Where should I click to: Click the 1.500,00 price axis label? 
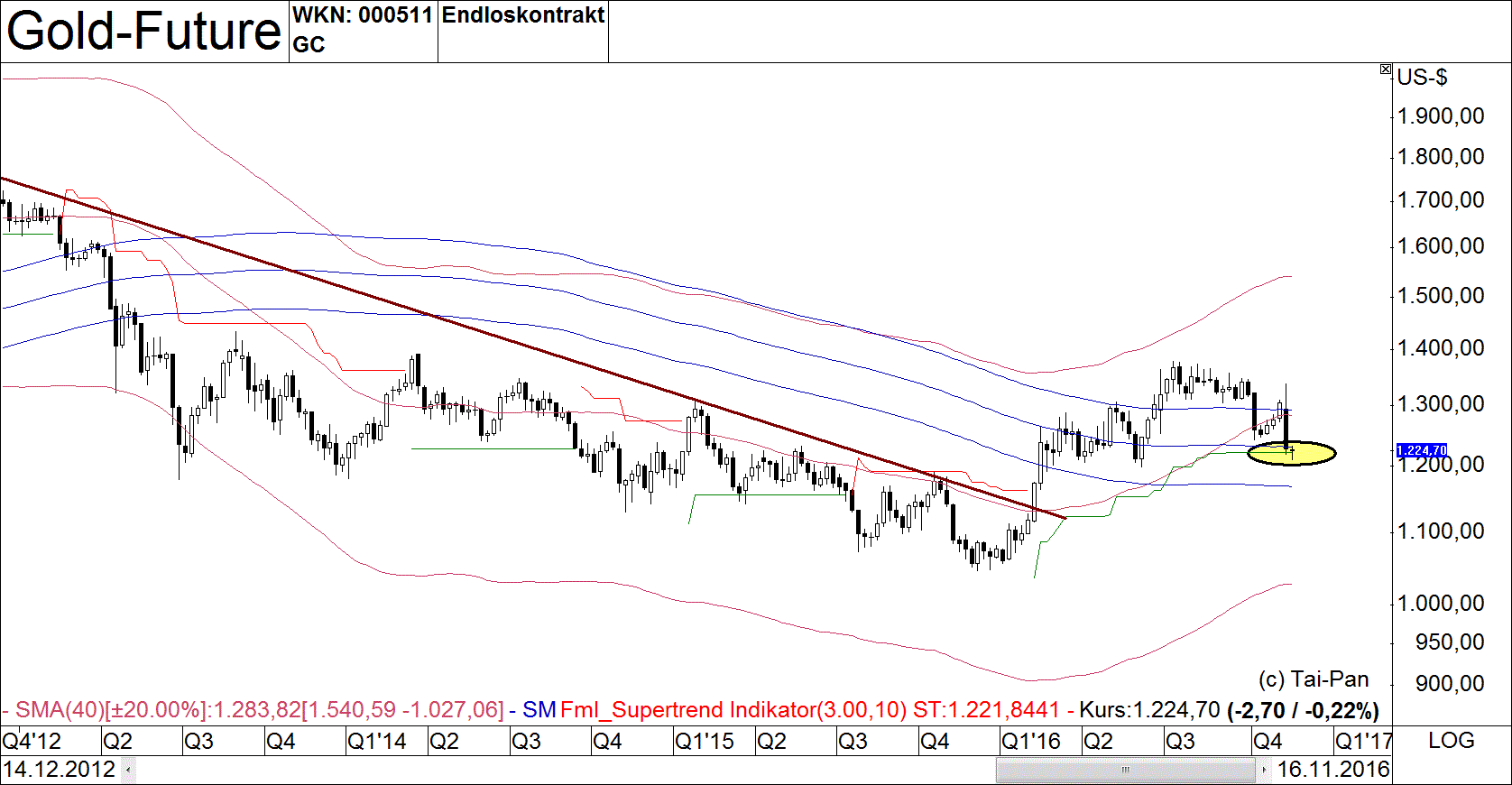(1441, 296)
